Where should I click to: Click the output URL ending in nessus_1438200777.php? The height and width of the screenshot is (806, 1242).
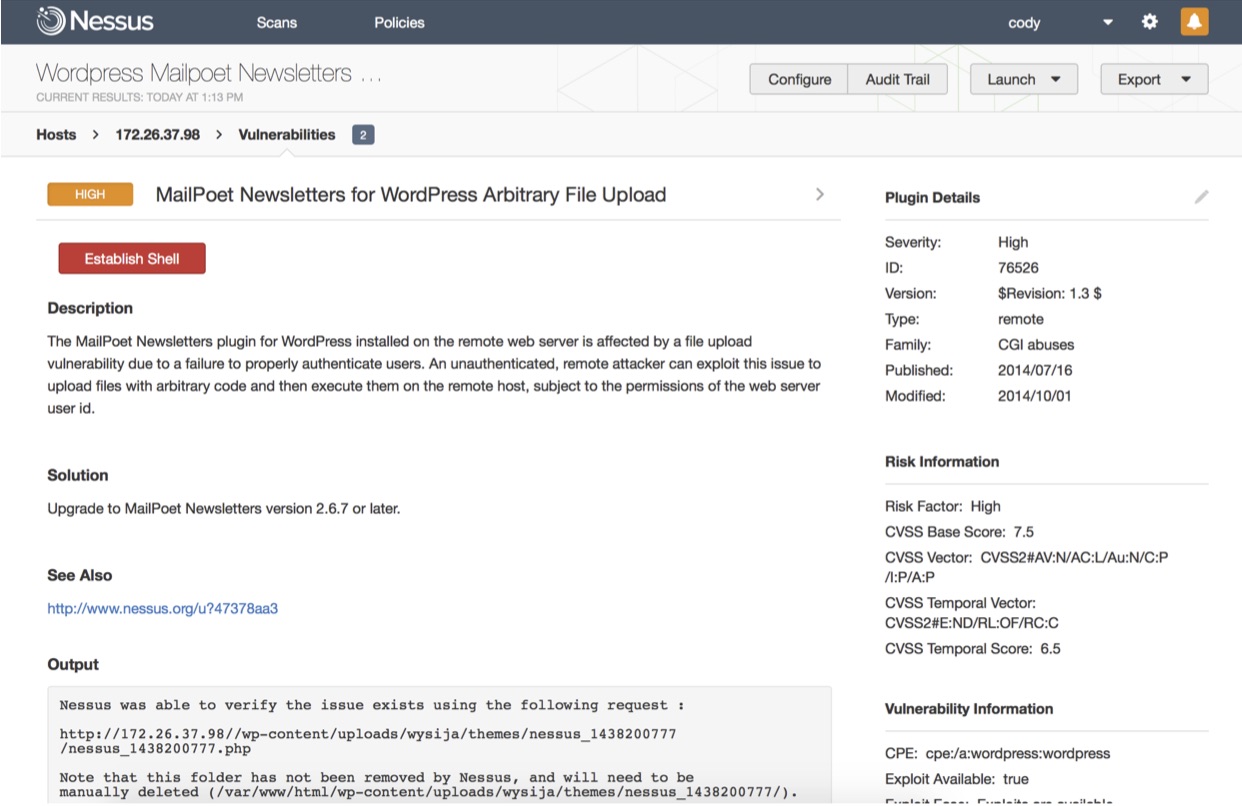[x=368, y=741]
